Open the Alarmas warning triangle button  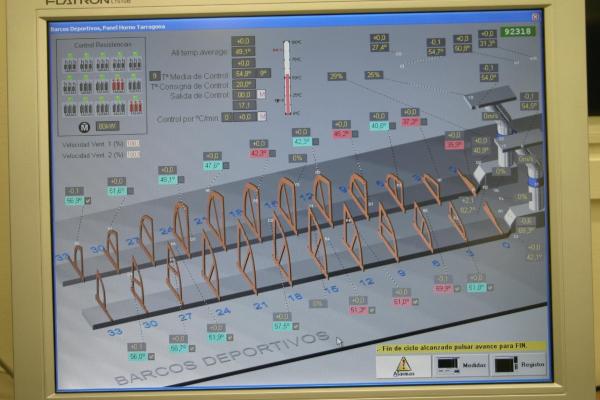pyautogui.click(x=402, y=365)
